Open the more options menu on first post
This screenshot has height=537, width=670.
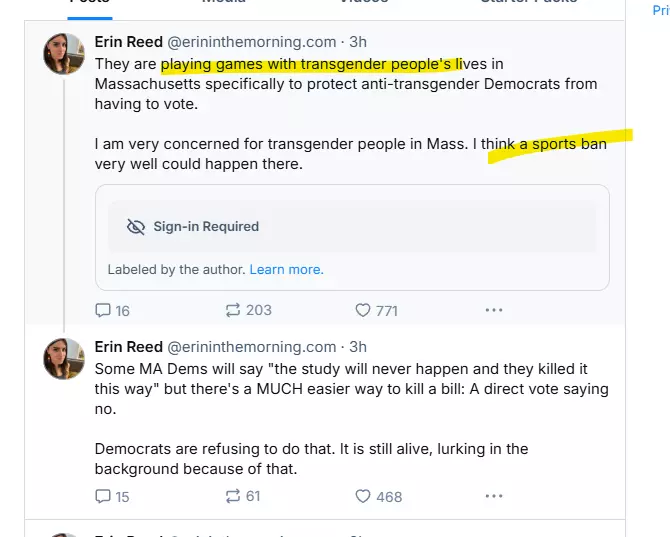tap(493, 310)
